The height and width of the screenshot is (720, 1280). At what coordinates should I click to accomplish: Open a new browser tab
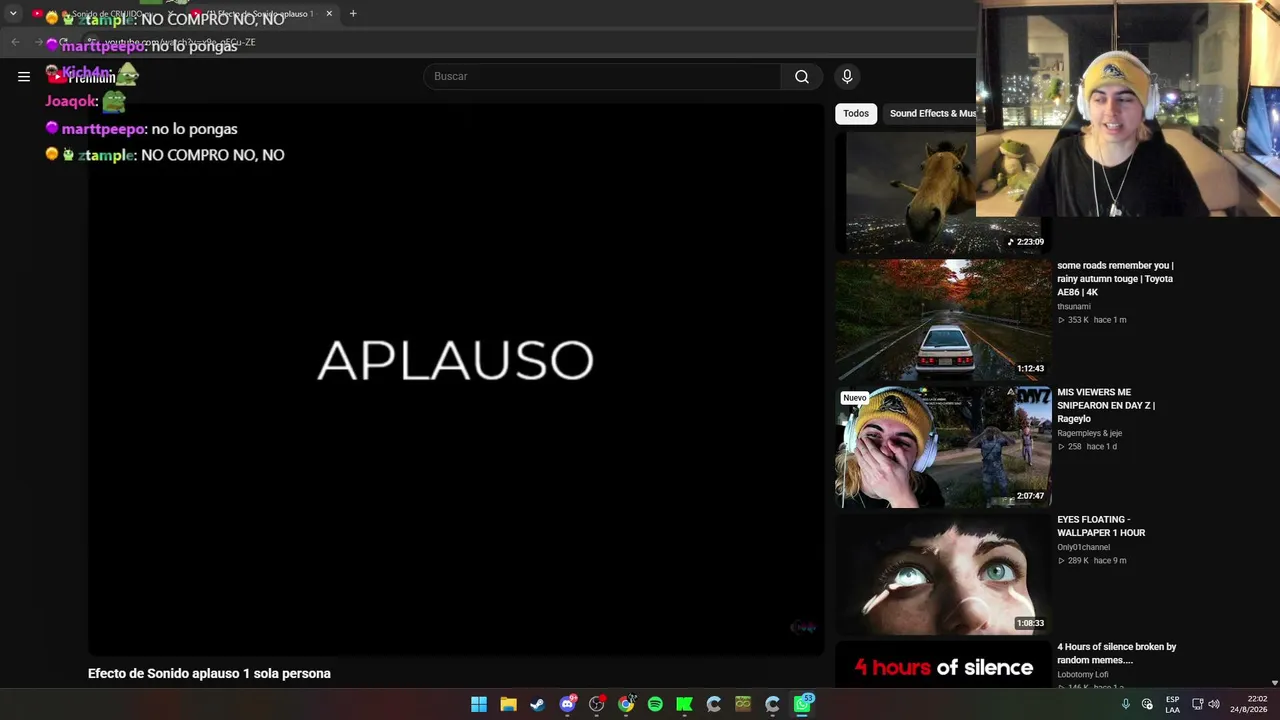353,14
